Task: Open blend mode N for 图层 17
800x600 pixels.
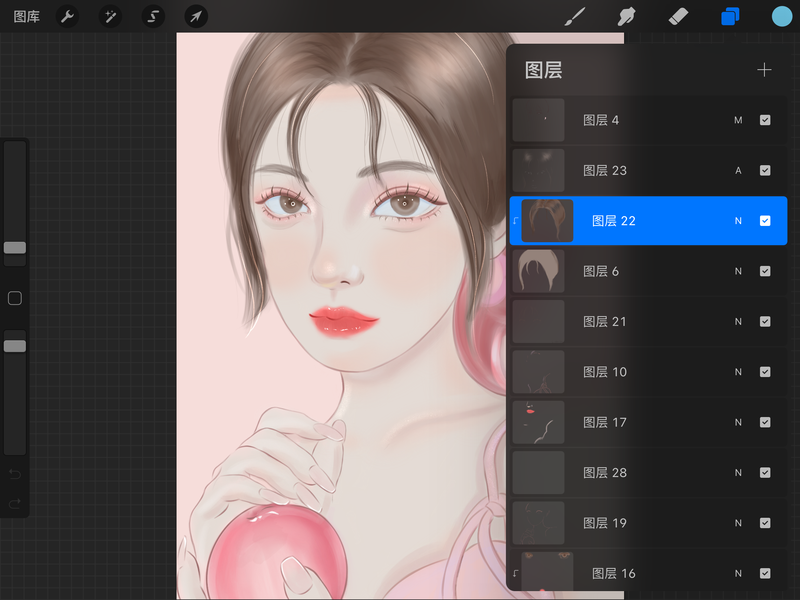Action: coord(738,422)
